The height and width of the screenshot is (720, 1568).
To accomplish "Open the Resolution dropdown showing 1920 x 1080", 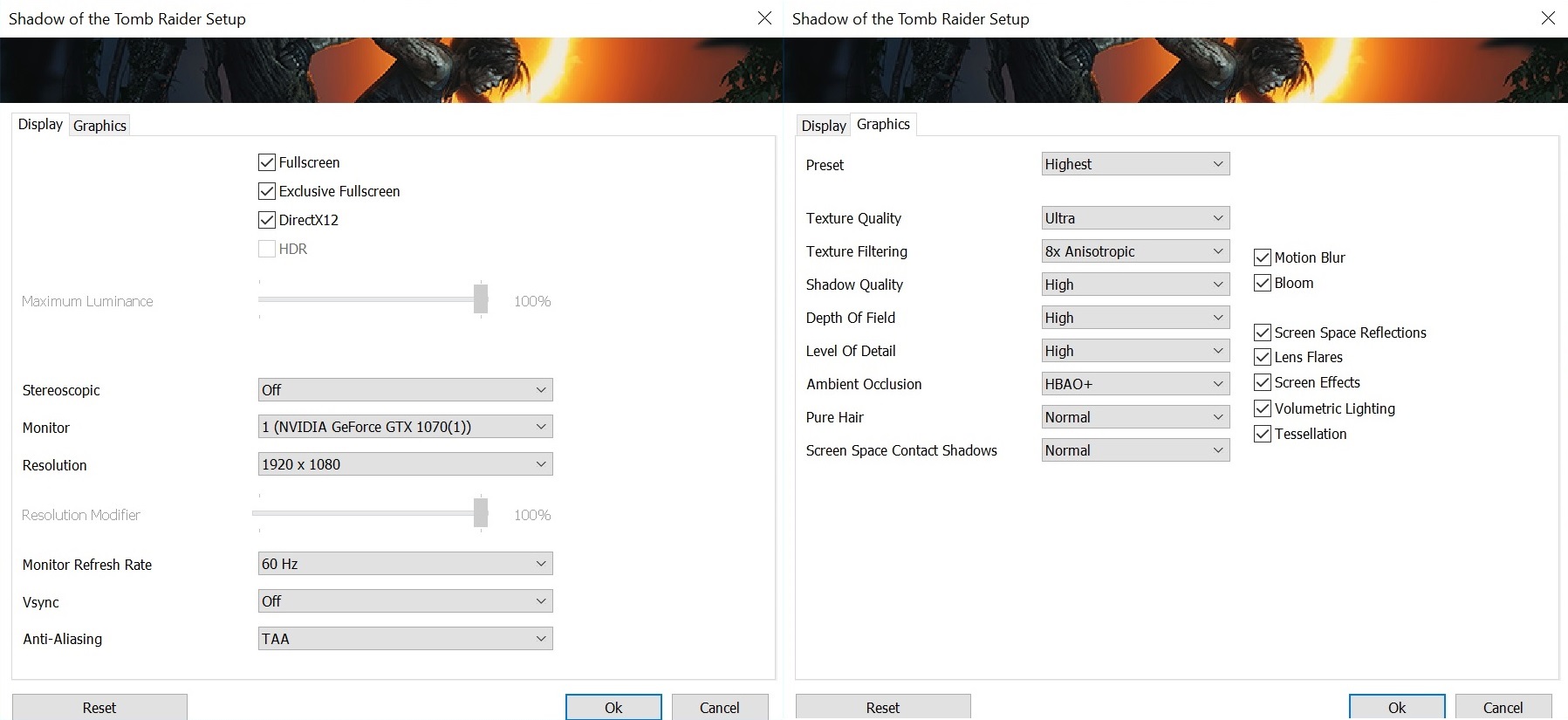I will [405, 464].
